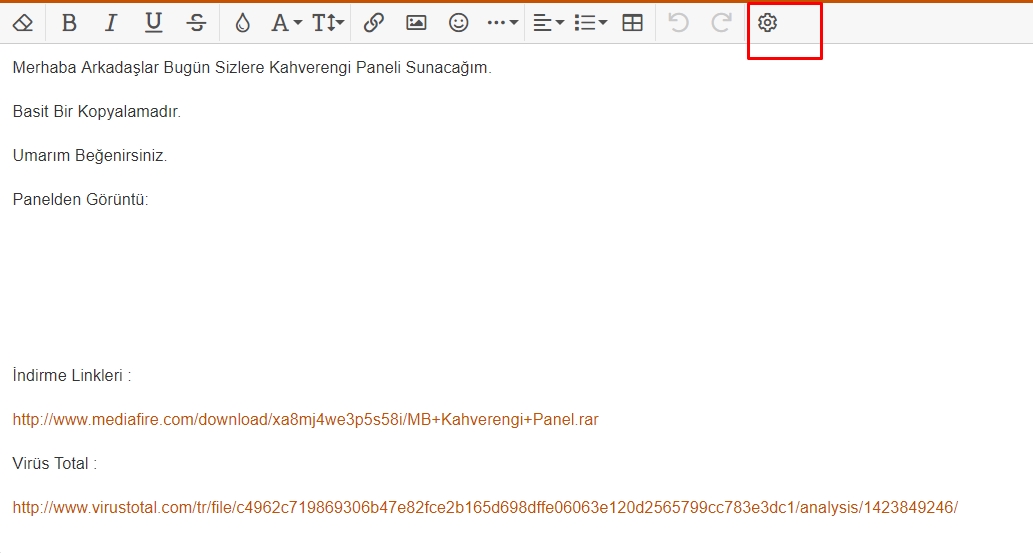Toggle BB code mode with gear icon

(767, 23)
